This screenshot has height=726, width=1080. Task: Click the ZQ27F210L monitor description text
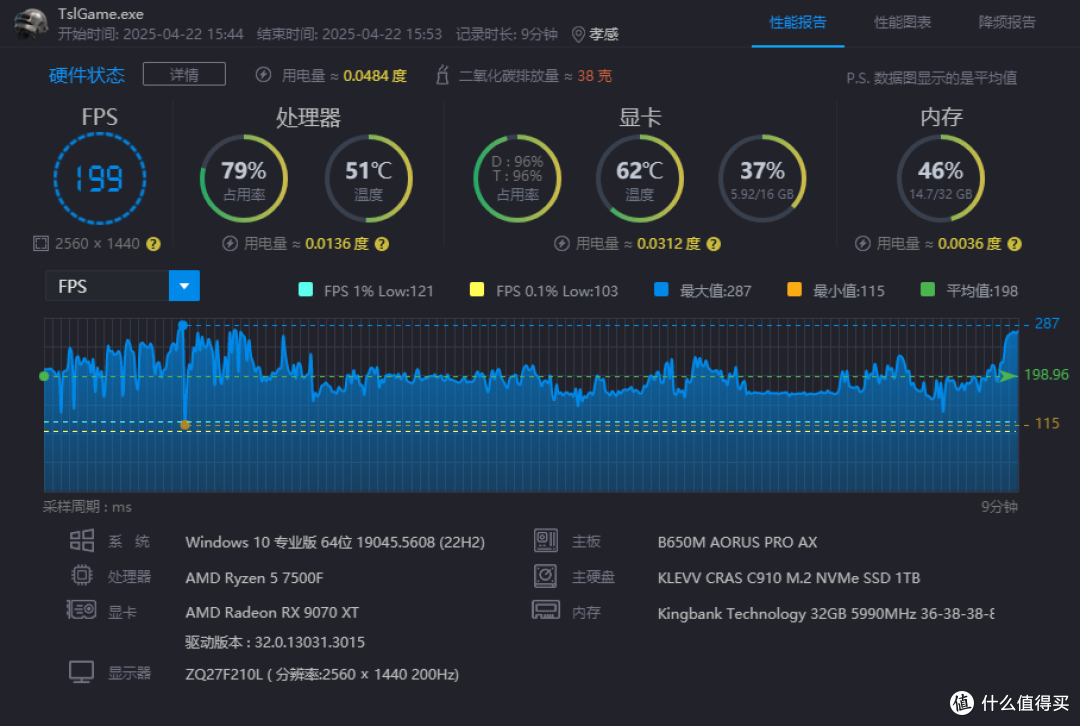click(322, 674)
